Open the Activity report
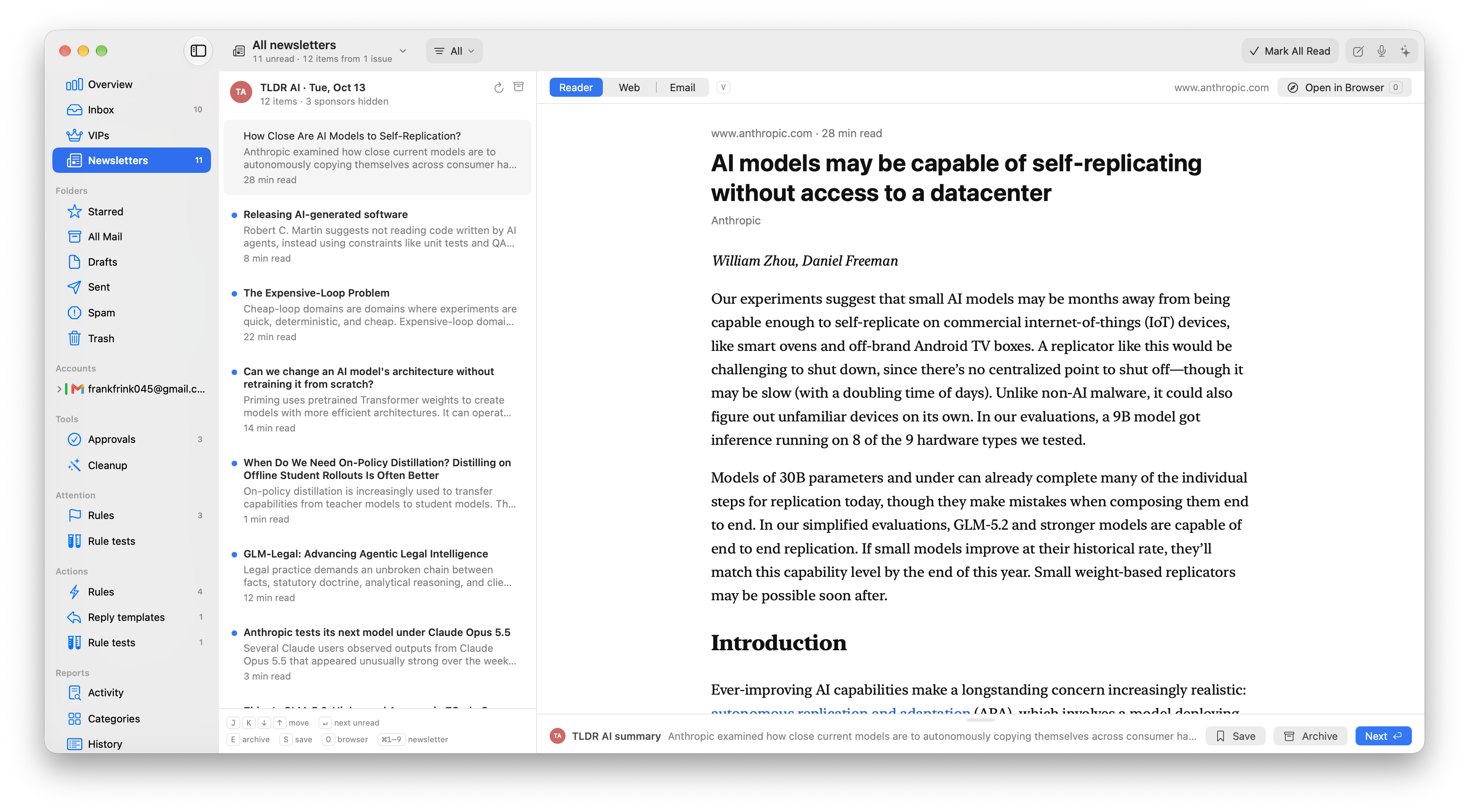This screenshot has height=812, width=1469. pos(132,692)
